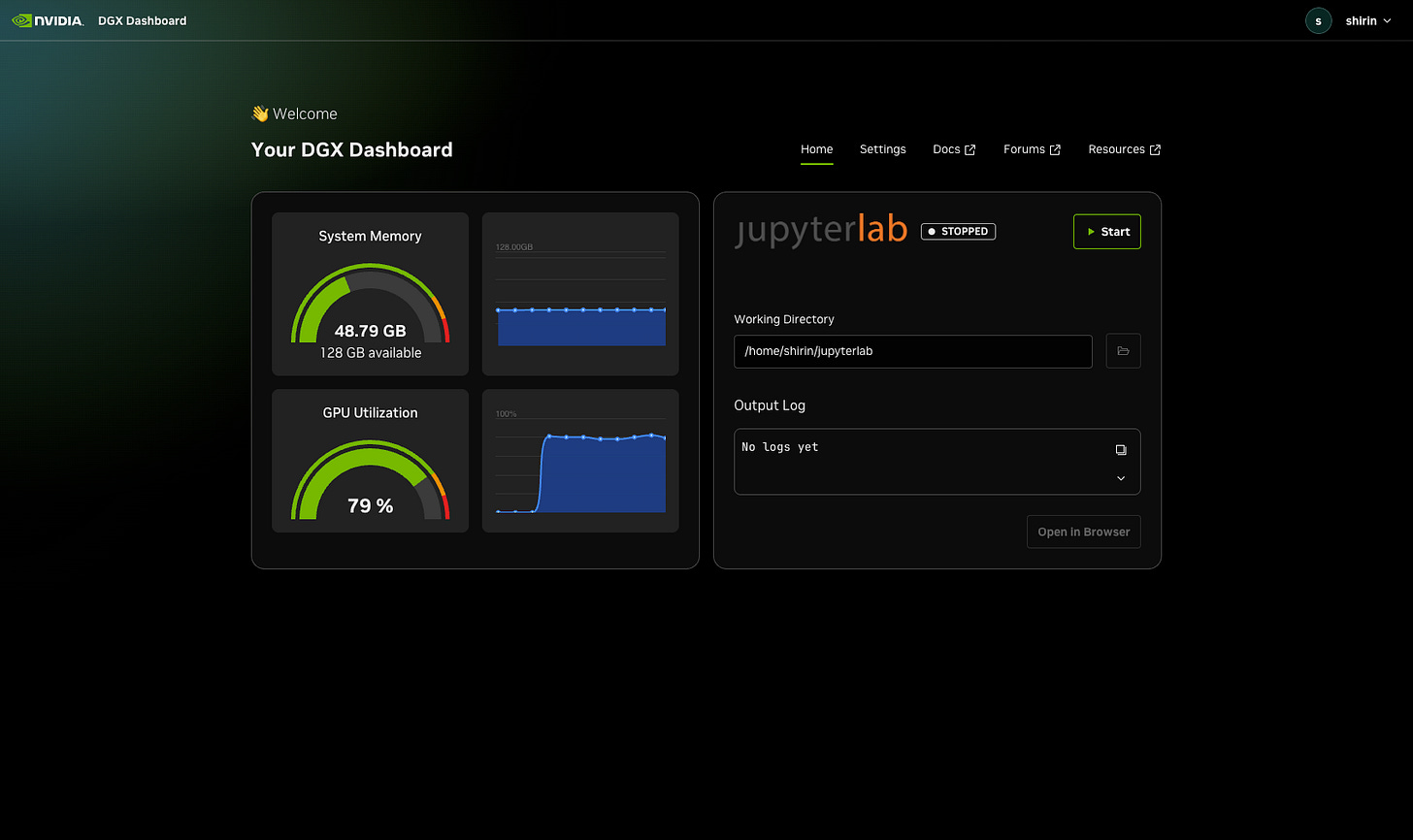
Task: Copy the output log with the copy icon
Action: coord(1121,450)
